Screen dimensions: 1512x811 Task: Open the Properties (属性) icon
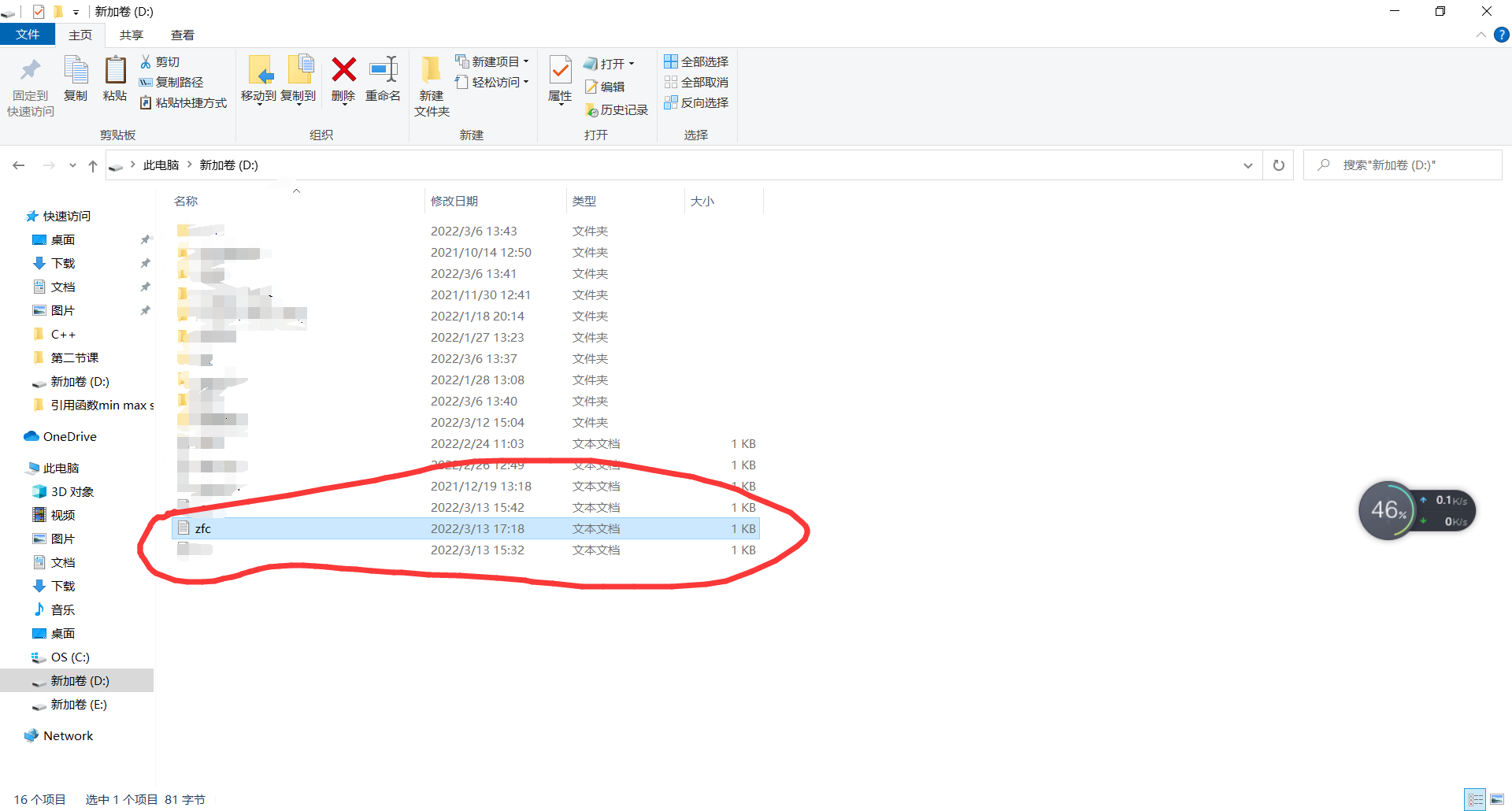click(x=560, y=71)
